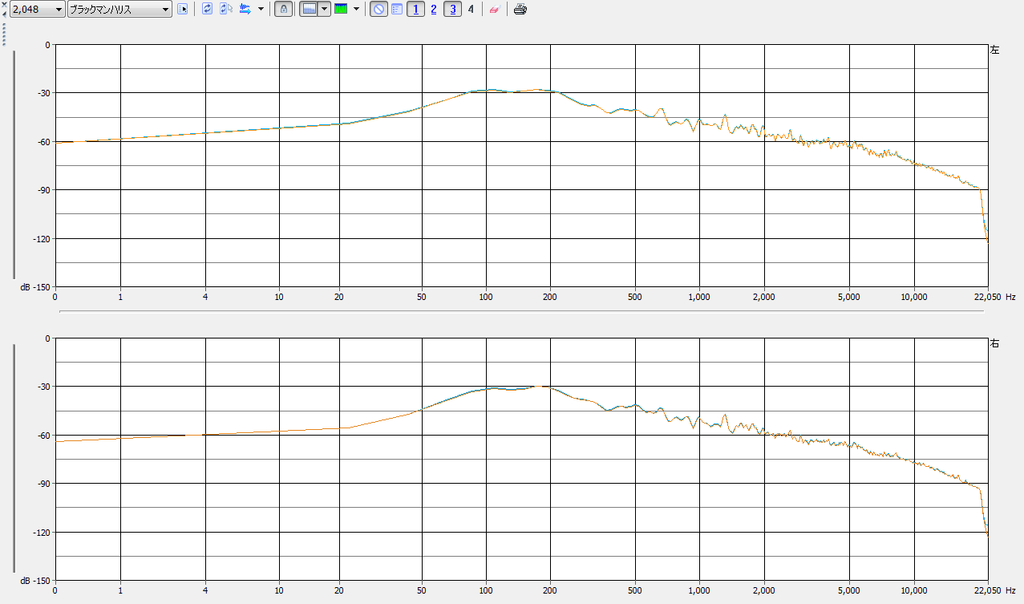Click the green spectrum display icon
The image size is (1024, 604).
click(x=341, y=9)
